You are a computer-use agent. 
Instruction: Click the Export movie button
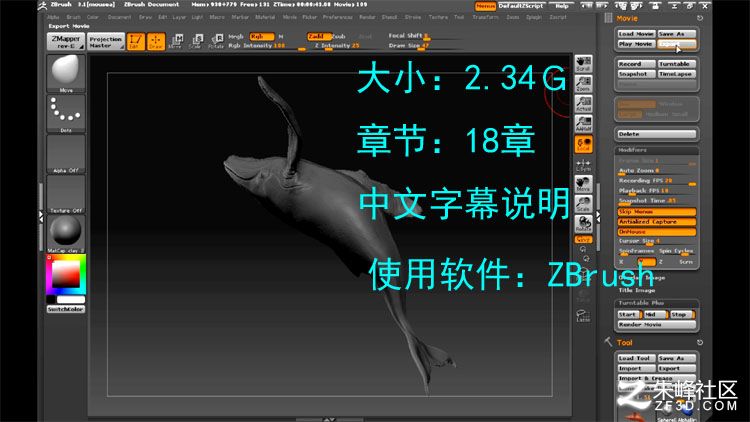(676, 44)
